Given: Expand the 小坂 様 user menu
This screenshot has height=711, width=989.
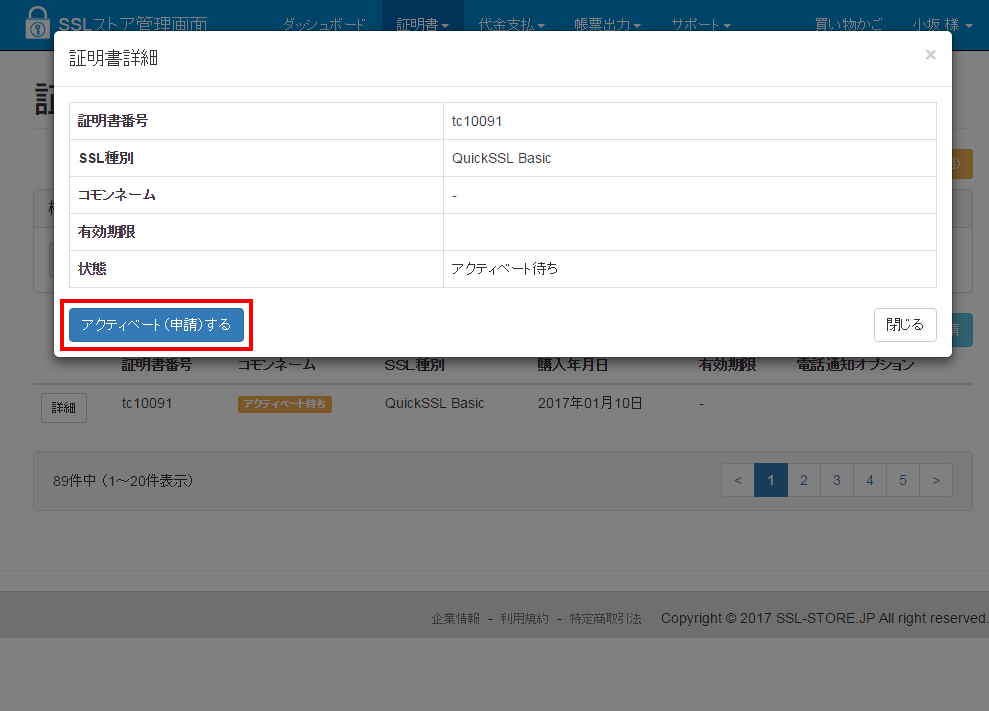Looking at the screenshot, I should click(942, 25).
